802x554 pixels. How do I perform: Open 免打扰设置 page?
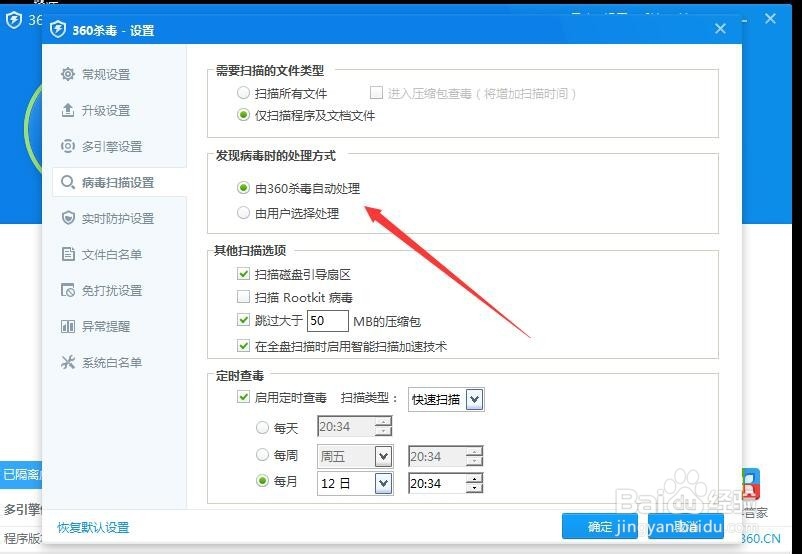(112, 291)
